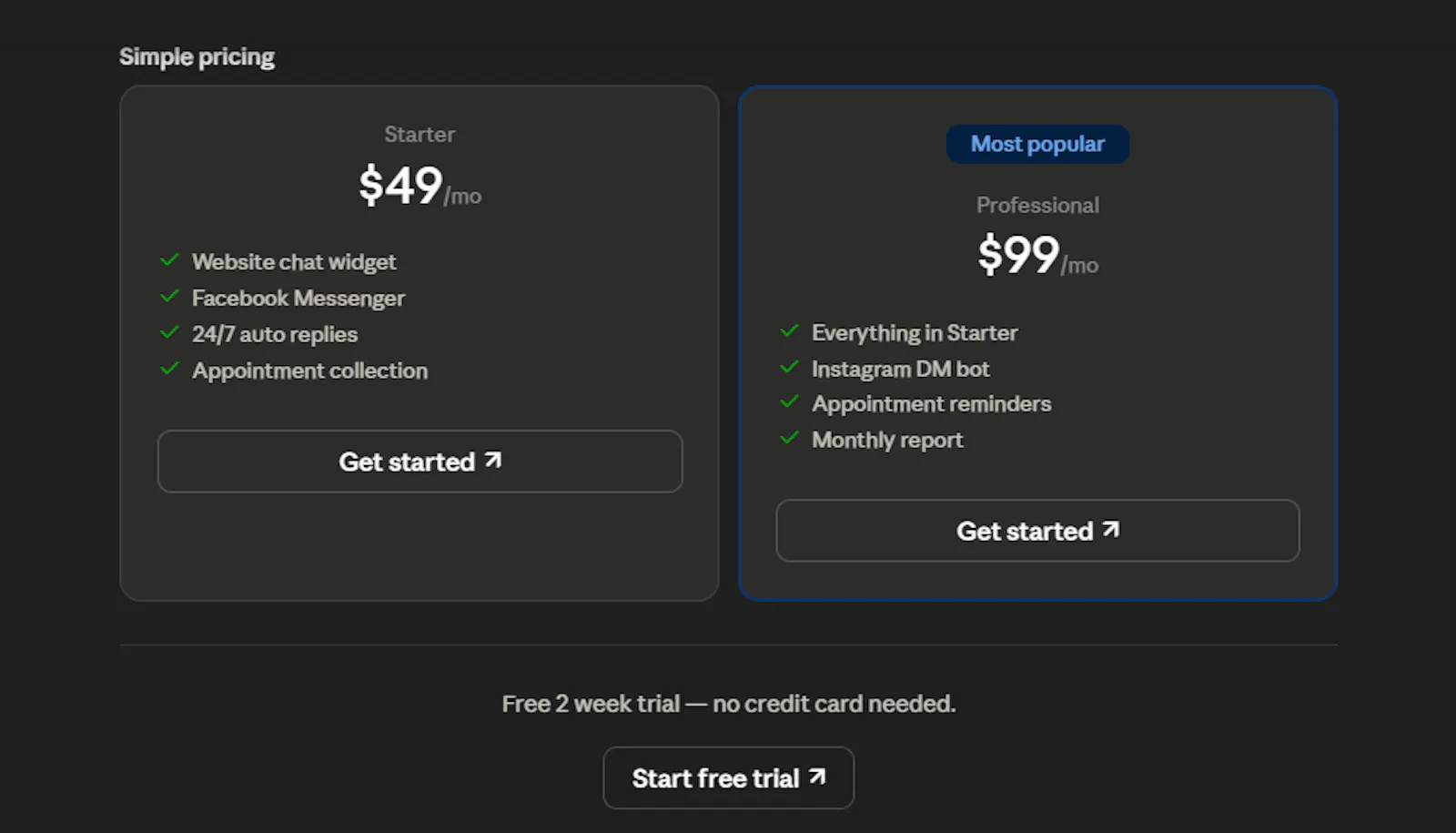Click the checkmark beside Appointment collection

pos(169,370)
